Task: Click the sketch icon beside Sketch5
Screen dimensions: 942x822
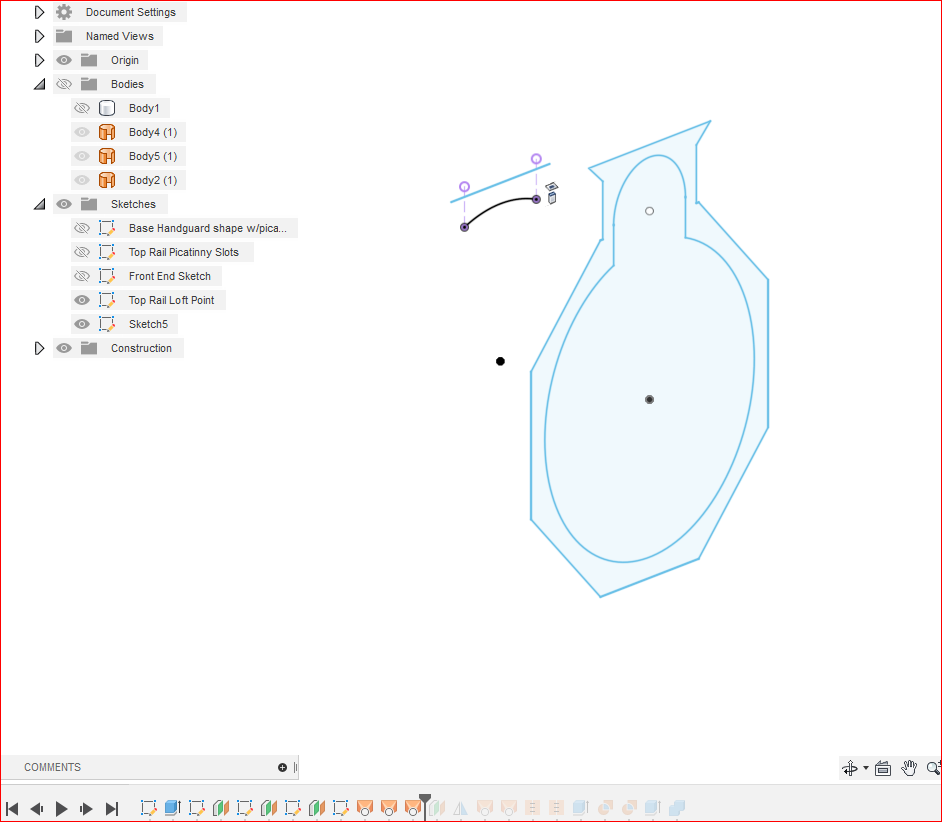Action: [x=107, y=323]
